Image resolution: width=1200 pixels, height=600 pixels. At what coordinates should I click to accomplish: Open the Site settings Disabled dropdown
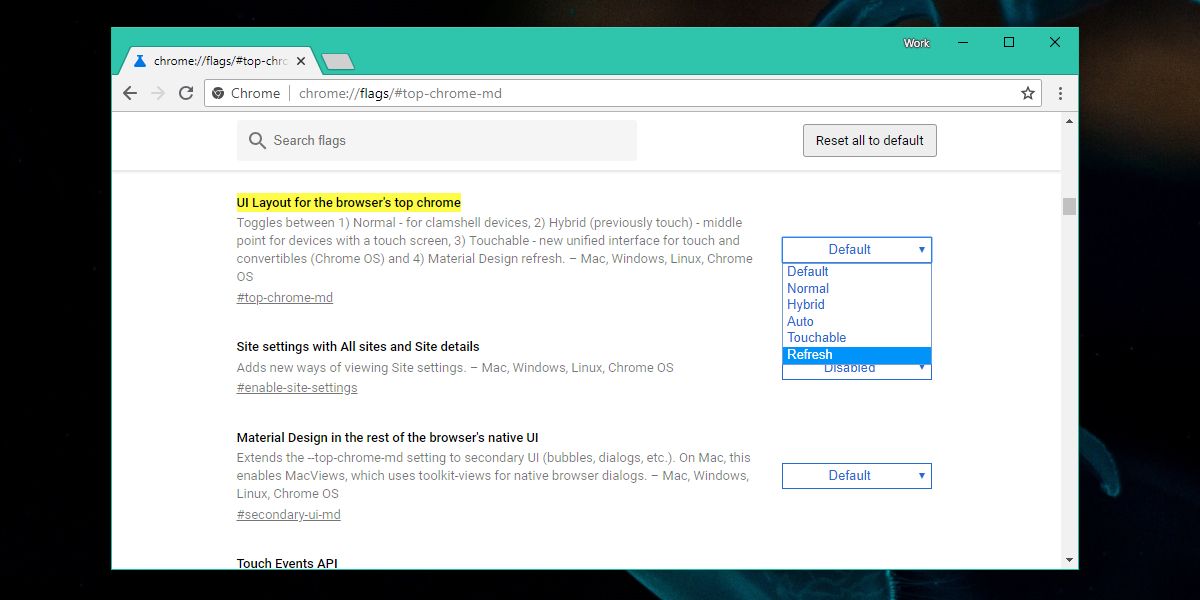tap(857, 371)
